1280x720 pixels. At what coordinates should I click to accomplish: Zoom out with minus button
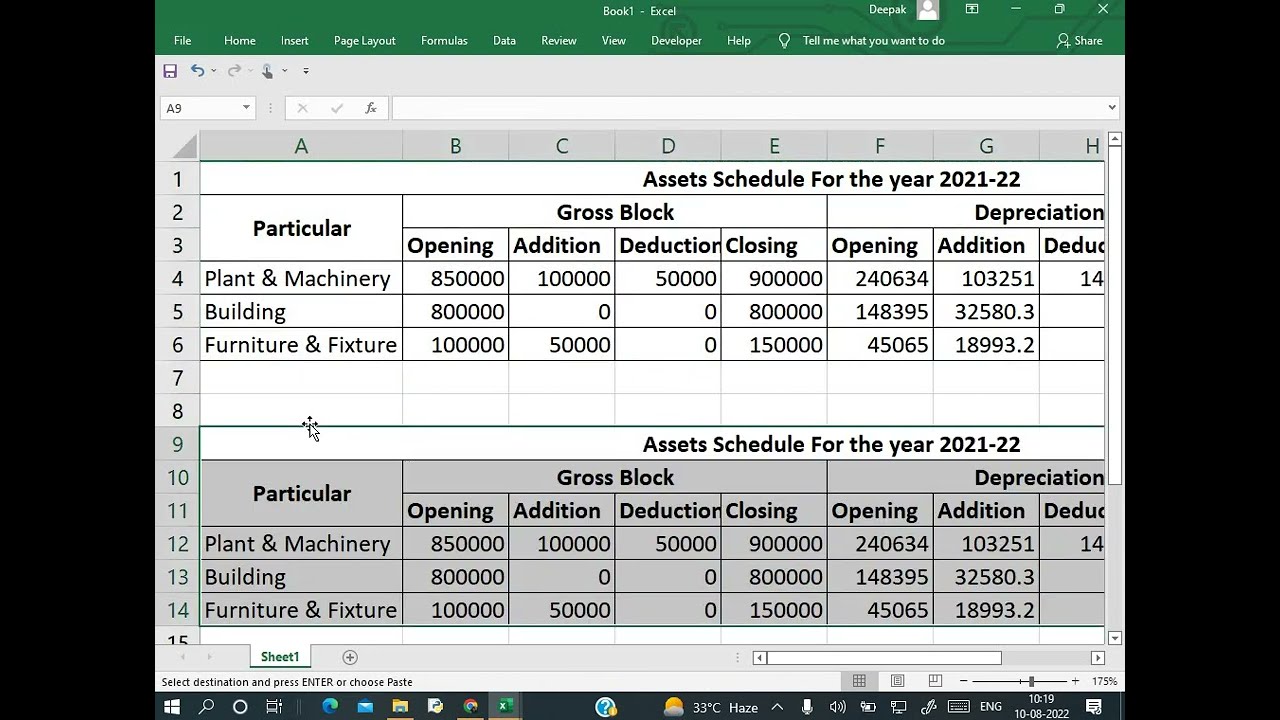point(964,681)
